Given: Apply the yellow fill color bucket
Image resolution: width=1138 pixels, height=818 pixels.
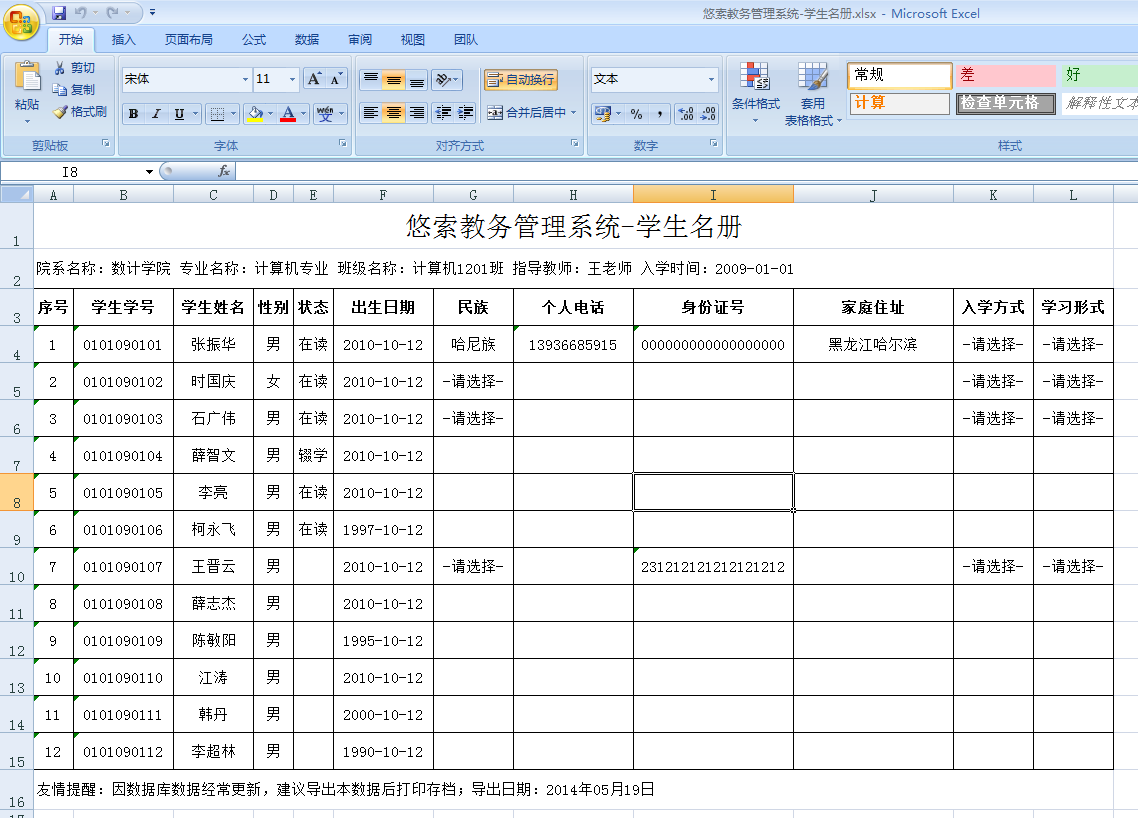Looking at the screenshot, I should pyautogui.click(x=255, y=113).
